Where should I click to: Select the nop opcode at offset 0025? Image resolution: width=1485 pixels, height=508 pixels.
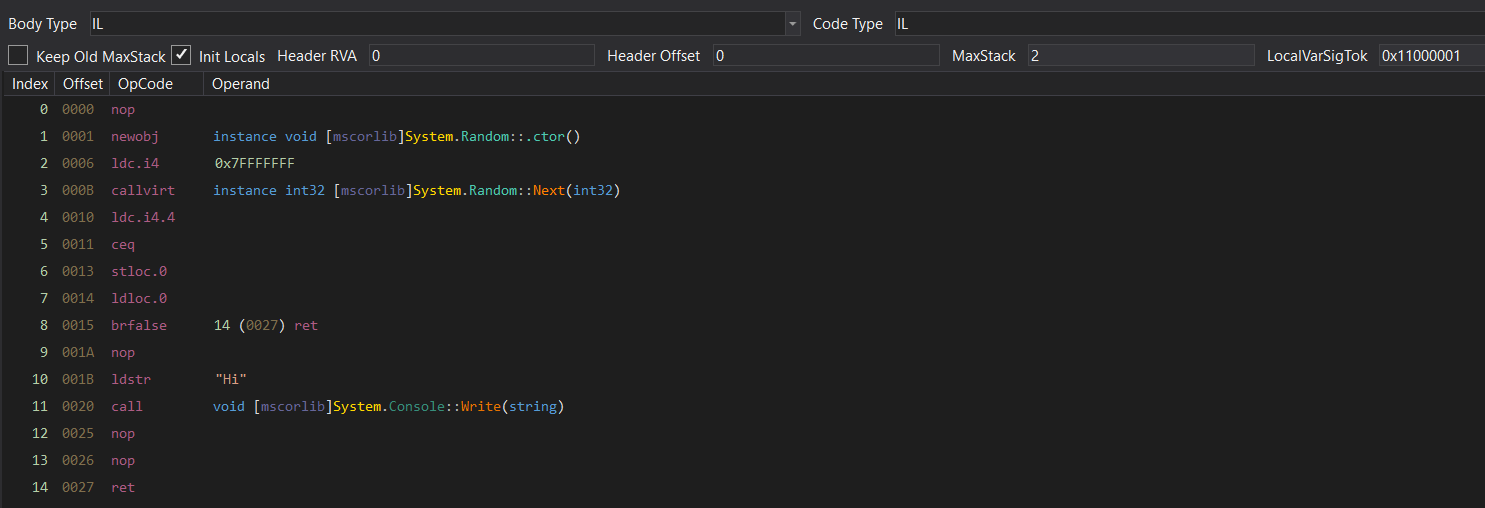[x=123, y=433]
